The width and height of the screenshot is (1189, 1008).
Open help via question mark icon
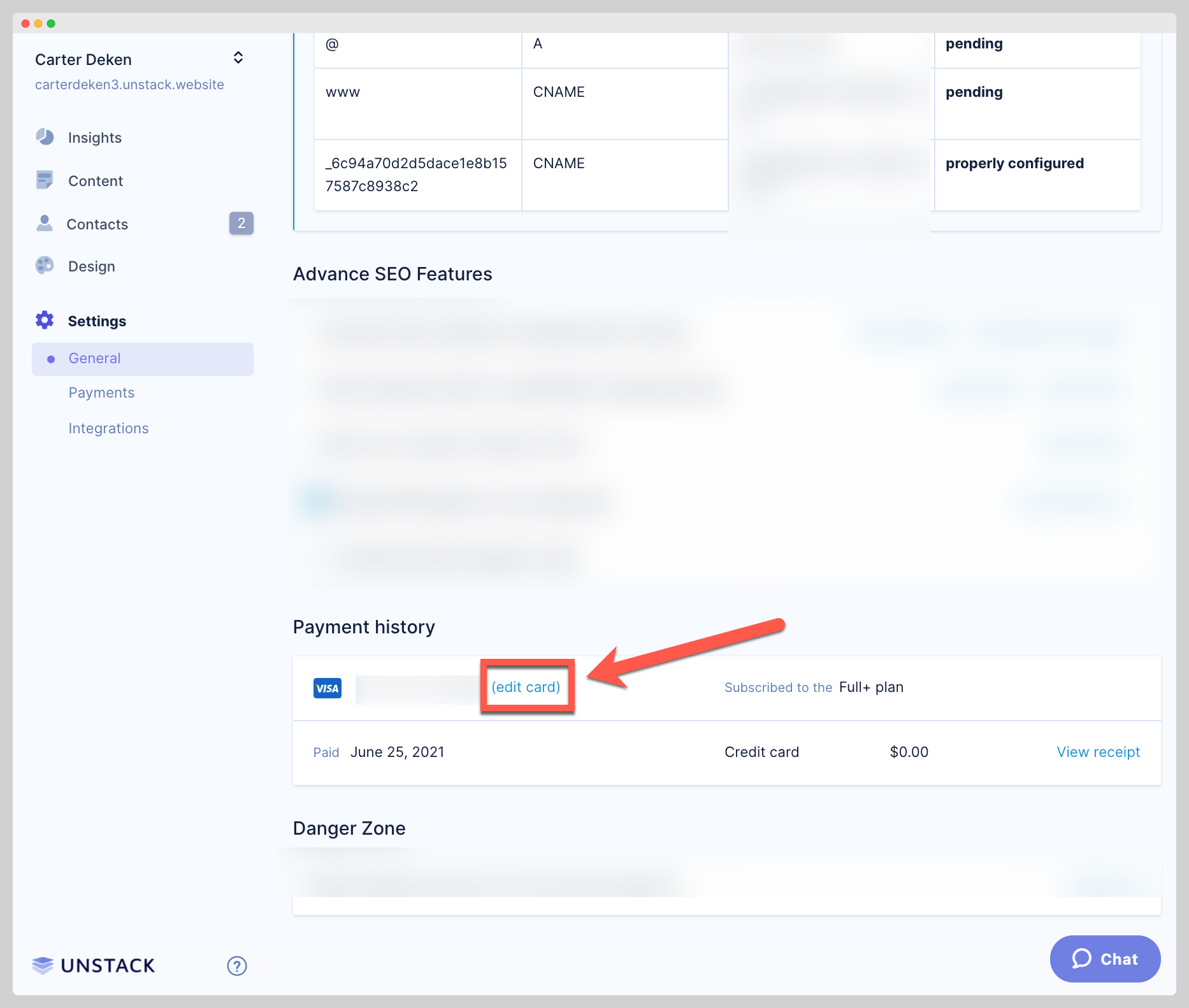point(237,966)
